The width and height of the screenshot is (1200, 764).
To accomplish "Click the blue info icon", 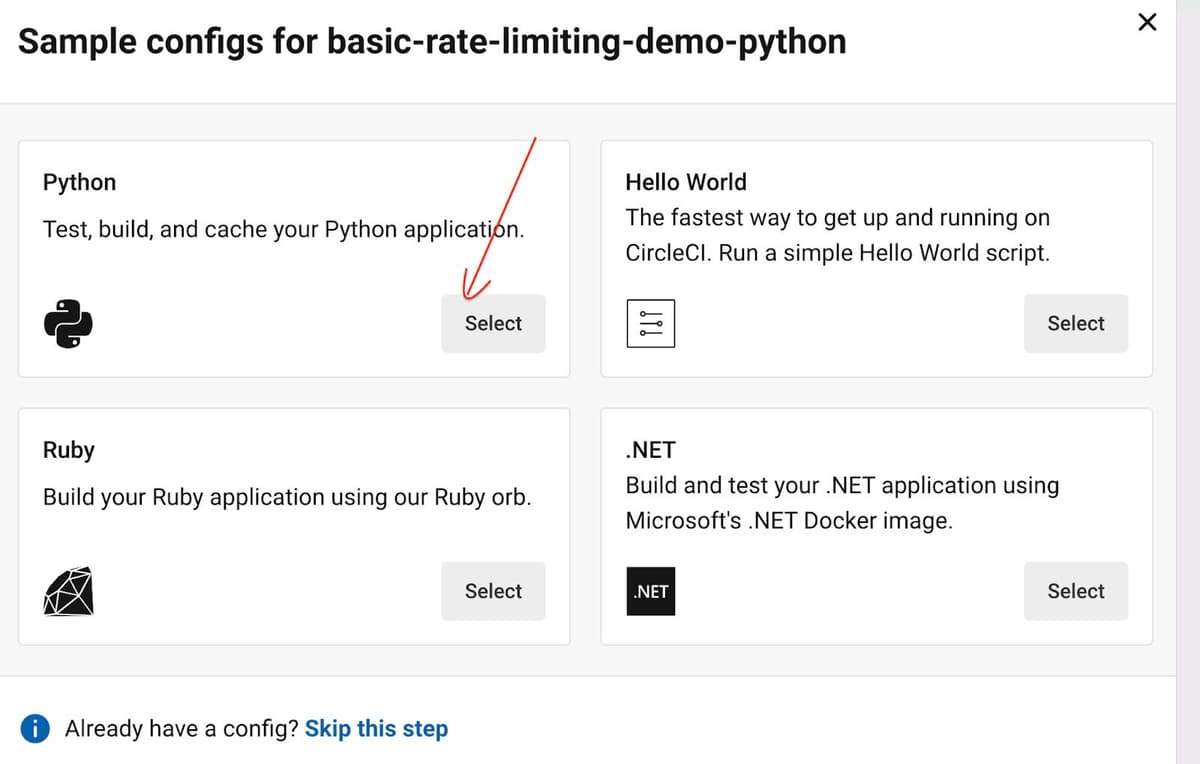I will 34,728.
